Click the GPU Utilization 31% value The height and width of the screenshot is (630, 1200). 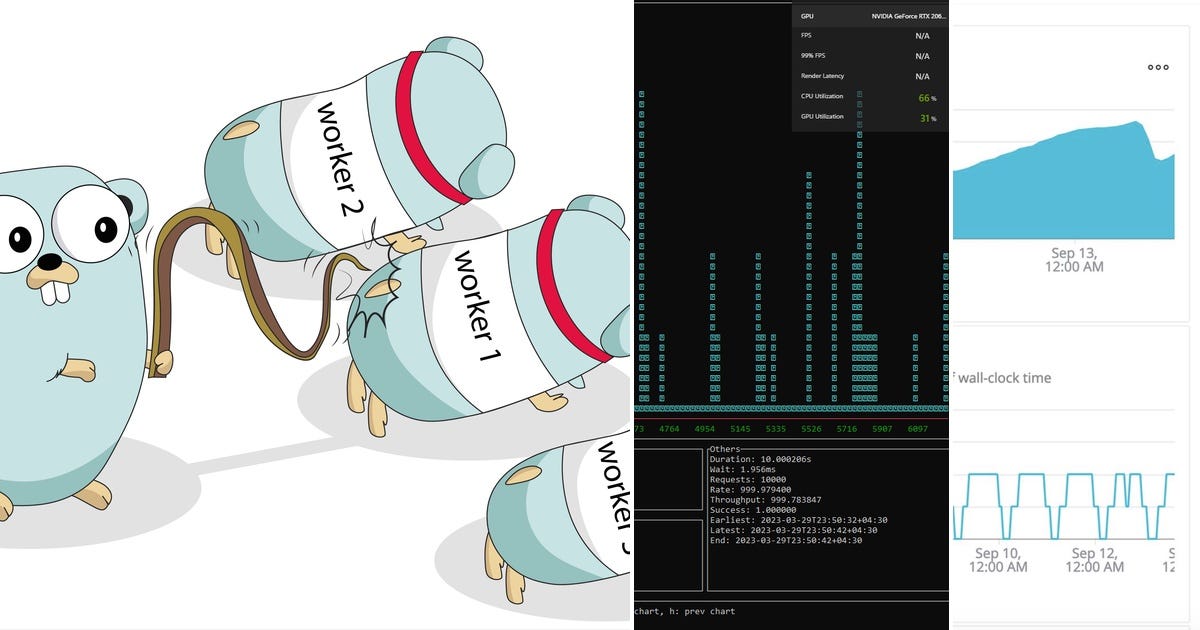(x=927, y=118)
